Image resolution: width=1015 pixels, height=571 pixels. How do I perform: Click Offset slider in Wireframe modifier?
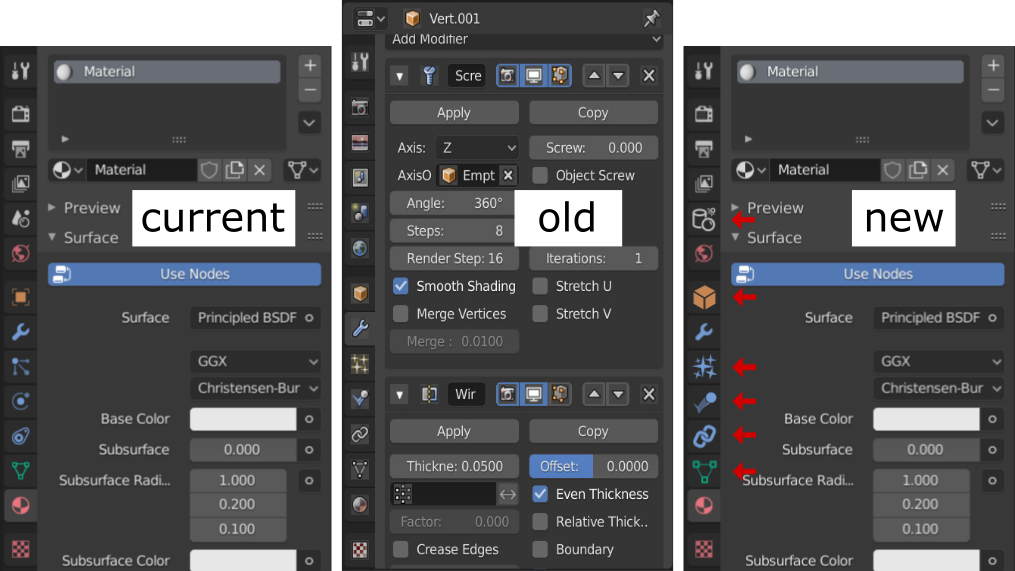tap(594, 466)
